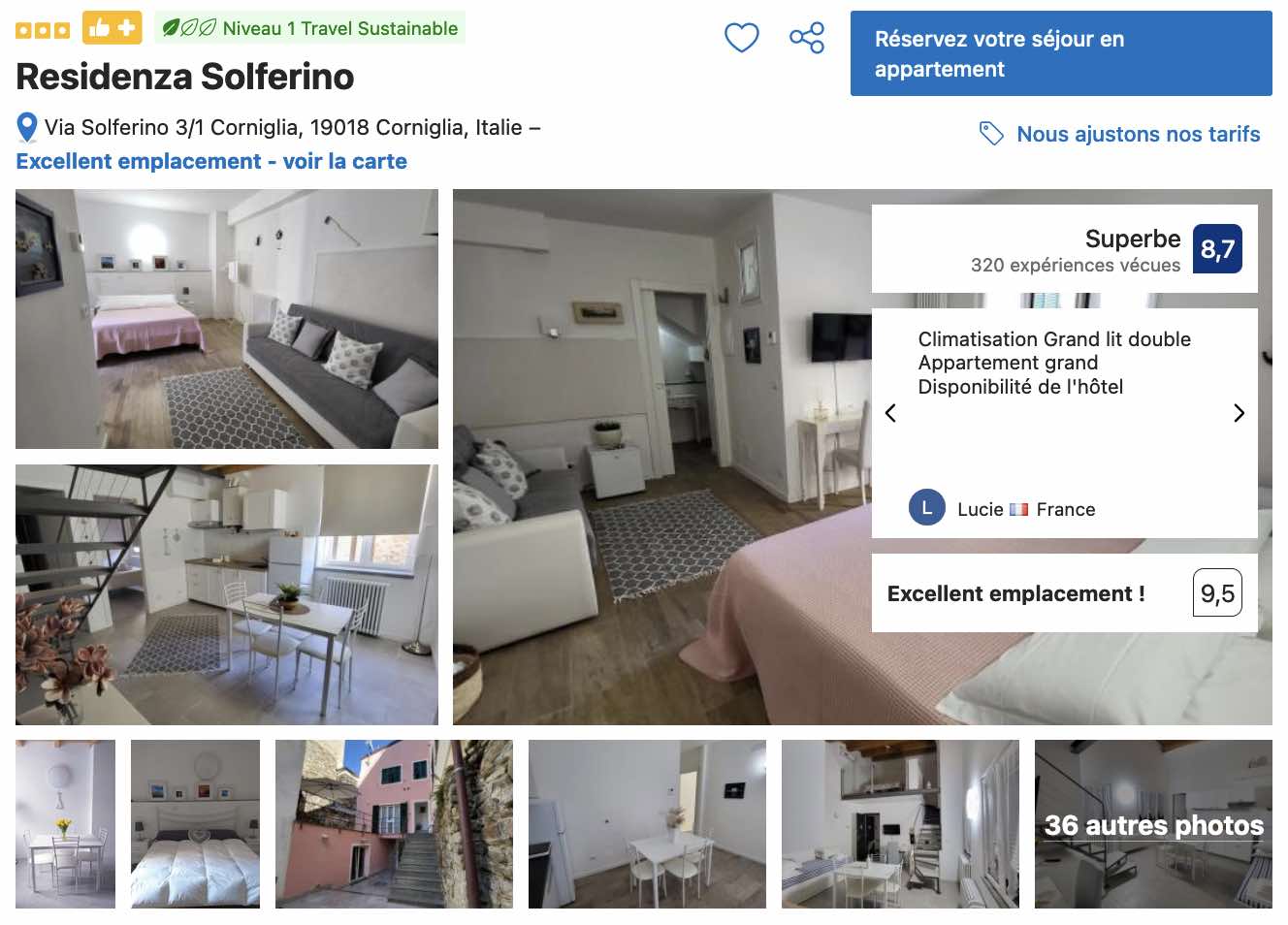Click the yellow thumbs-up preferred badge
This screenshot has height=925, width=1288.
[x=113, y=28]
